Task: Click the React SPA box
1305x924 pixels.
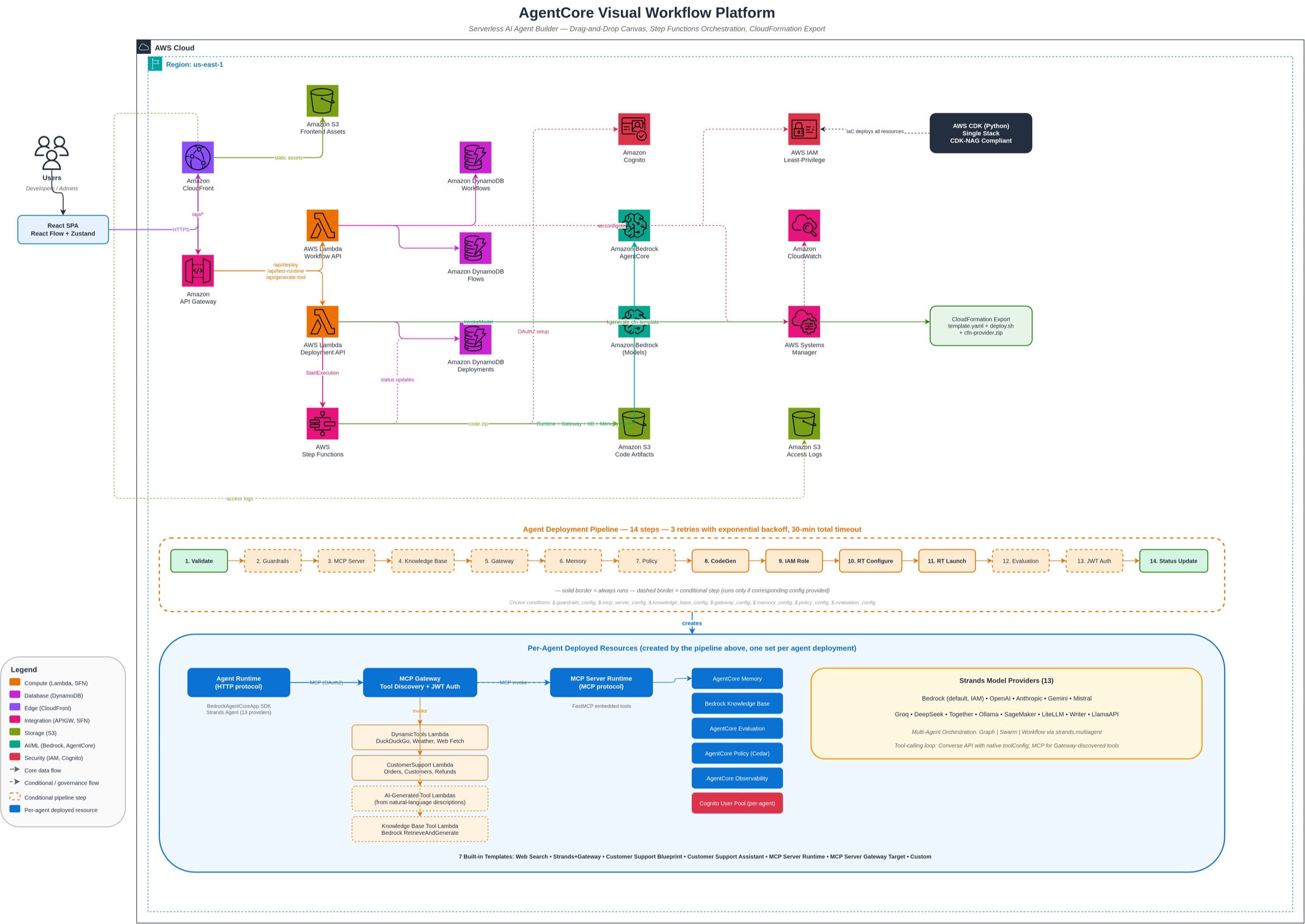Action: tap(63, 229)
